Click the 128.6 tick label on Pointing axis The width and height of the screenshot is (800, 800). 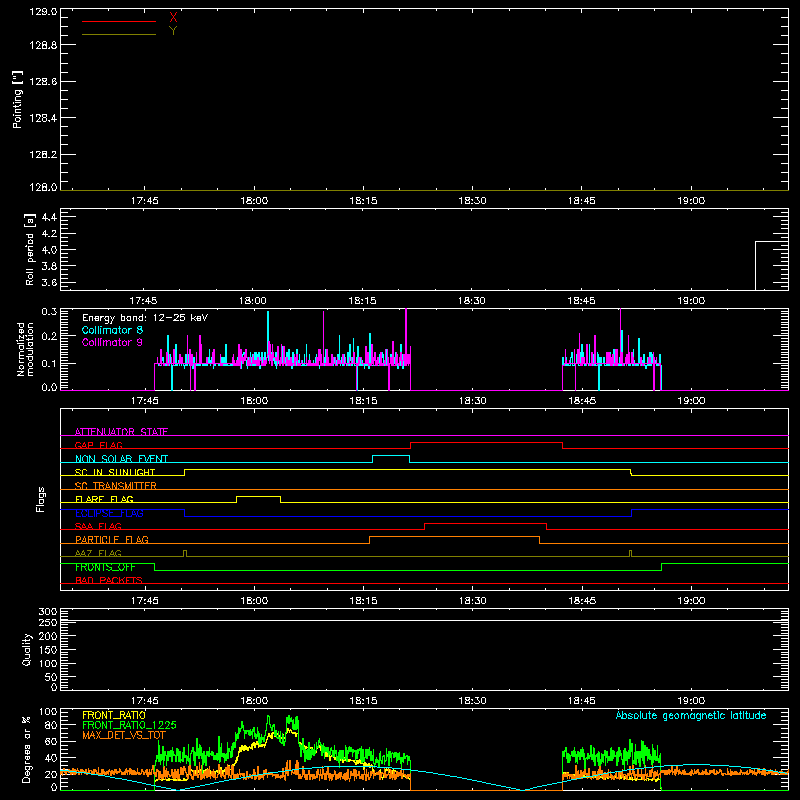(x=43, y=82)
